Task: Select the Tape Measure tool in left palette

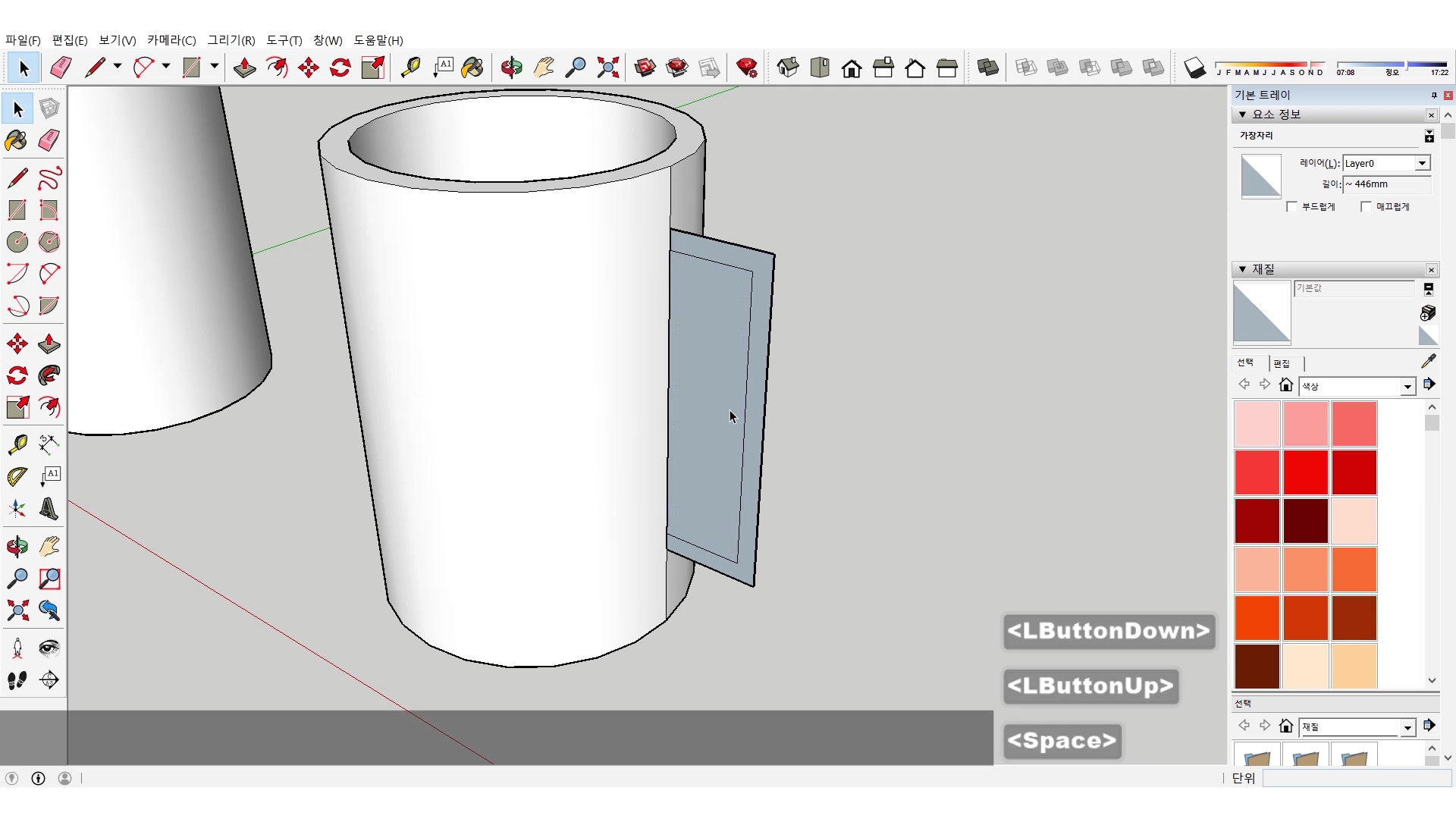Action: pyautogui.click(x=17, y=444)
